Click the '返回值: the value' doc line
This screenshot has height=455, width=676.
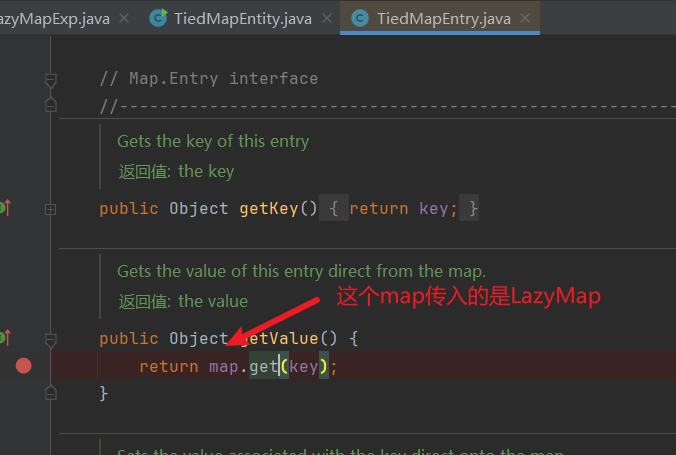click(x=183, y=301)
